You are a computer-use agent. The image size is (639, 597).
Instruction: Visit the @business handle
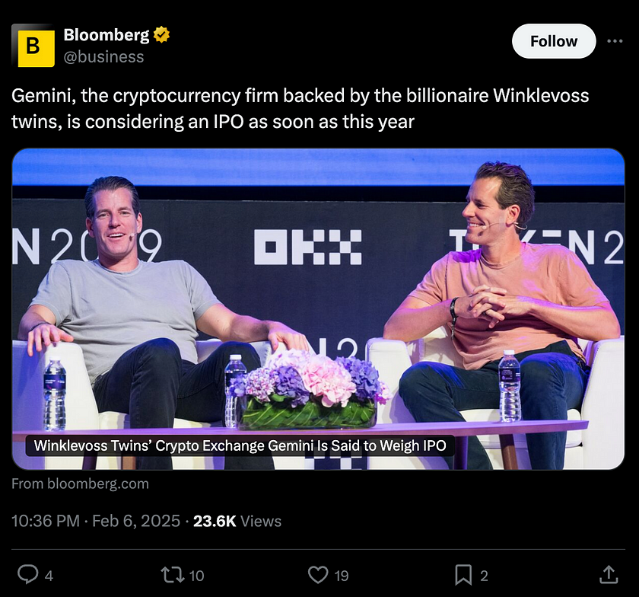[104, 57]
